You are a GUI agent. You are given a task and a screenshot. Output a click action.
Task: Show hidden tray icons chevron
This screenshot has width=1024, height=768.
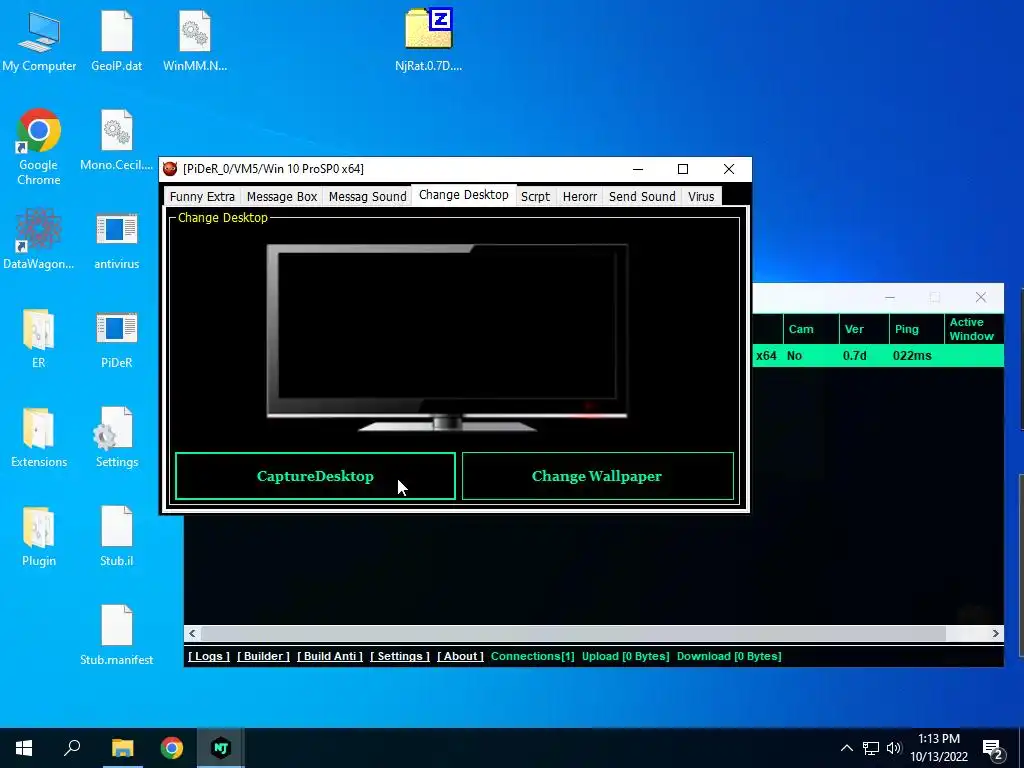point(846,748)
